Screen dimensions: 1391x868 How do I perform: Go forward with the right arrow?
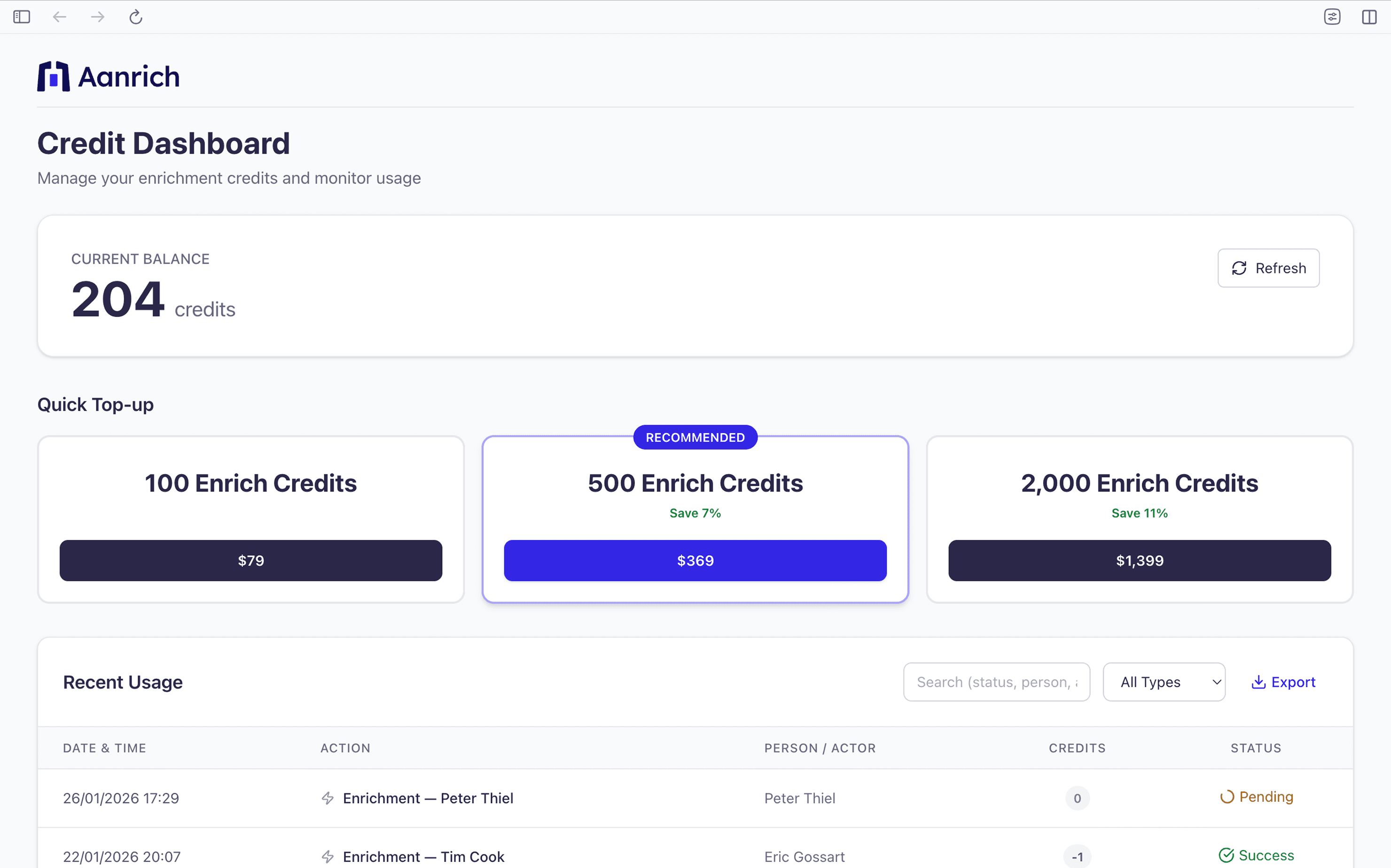point(98,17)
